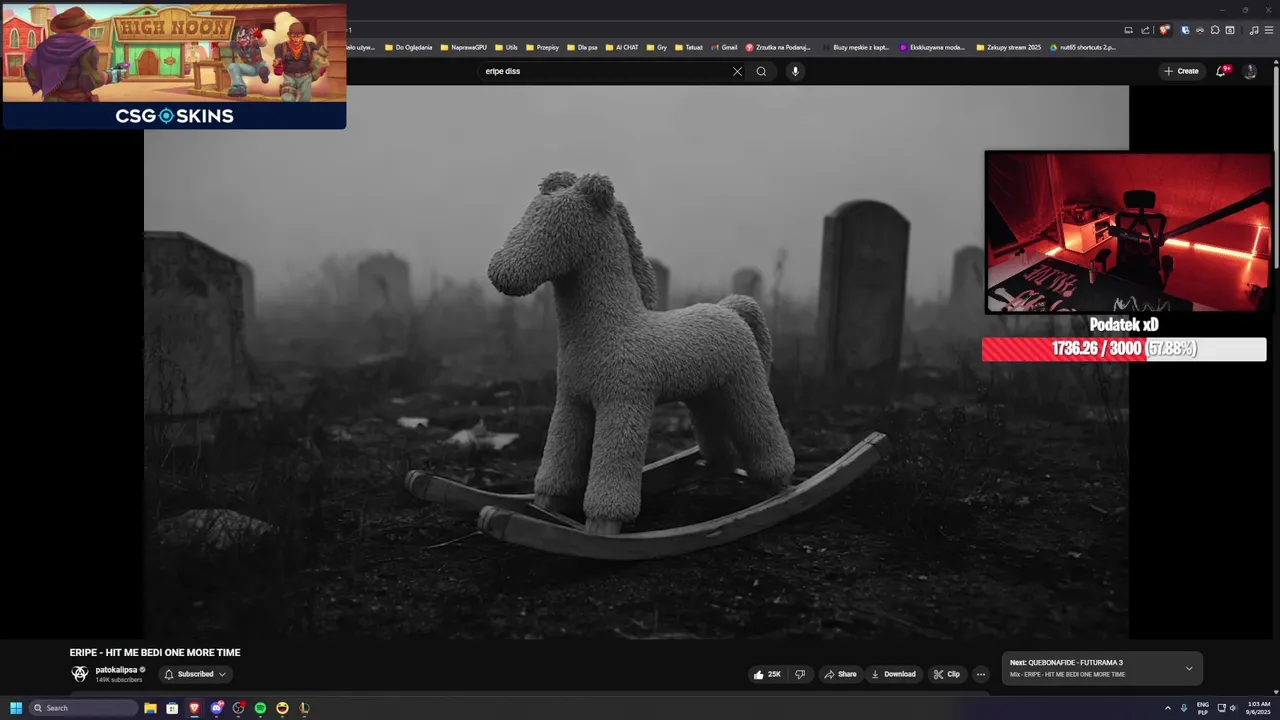Open the Extensions puzzle-piece menu
Screen dimensions: 1280x720
1215,30
